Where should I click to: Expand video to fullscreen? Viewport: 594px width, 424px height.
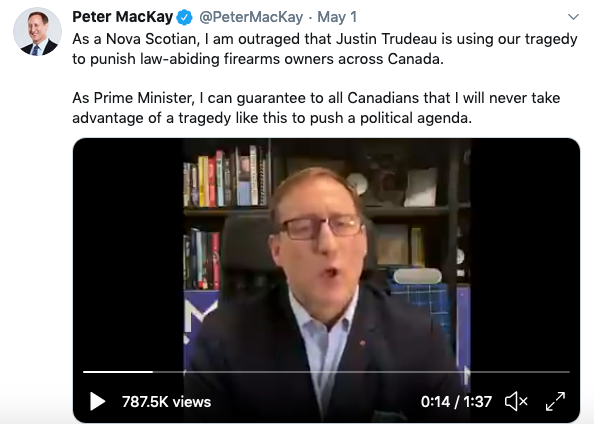click(555, 401)
